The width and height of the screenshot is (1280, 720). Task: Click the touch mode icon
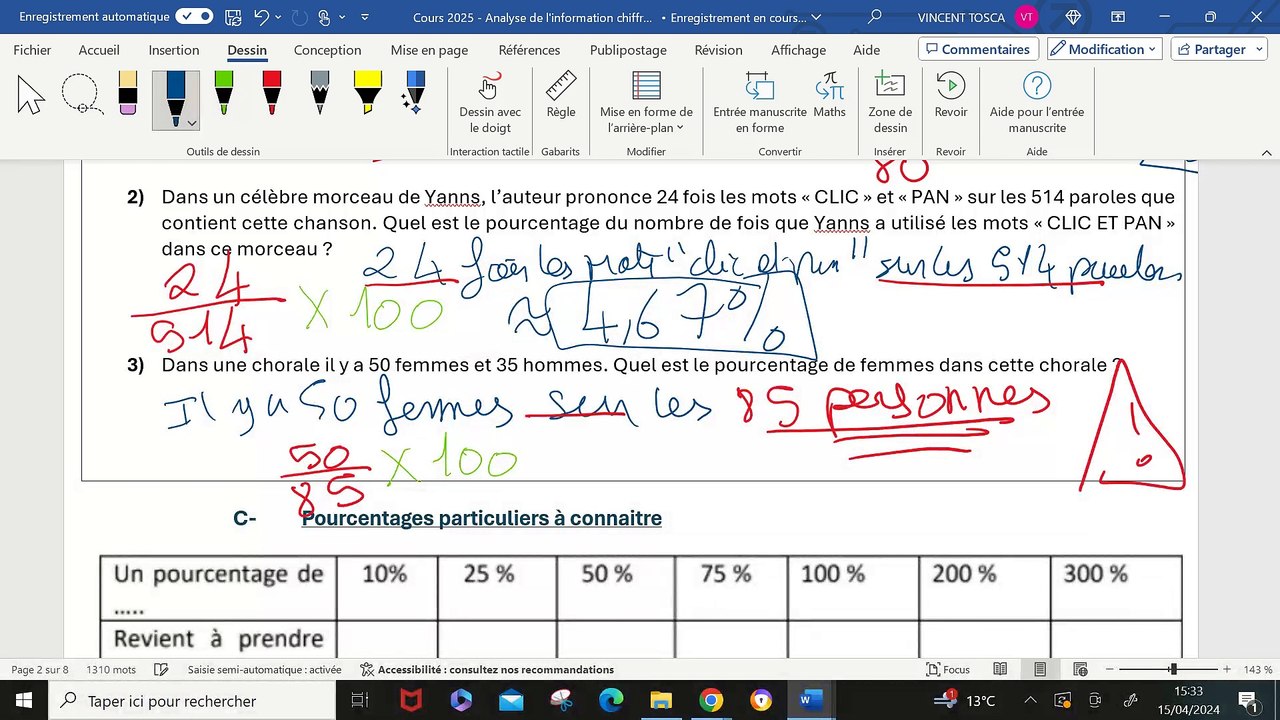[324, 17]
